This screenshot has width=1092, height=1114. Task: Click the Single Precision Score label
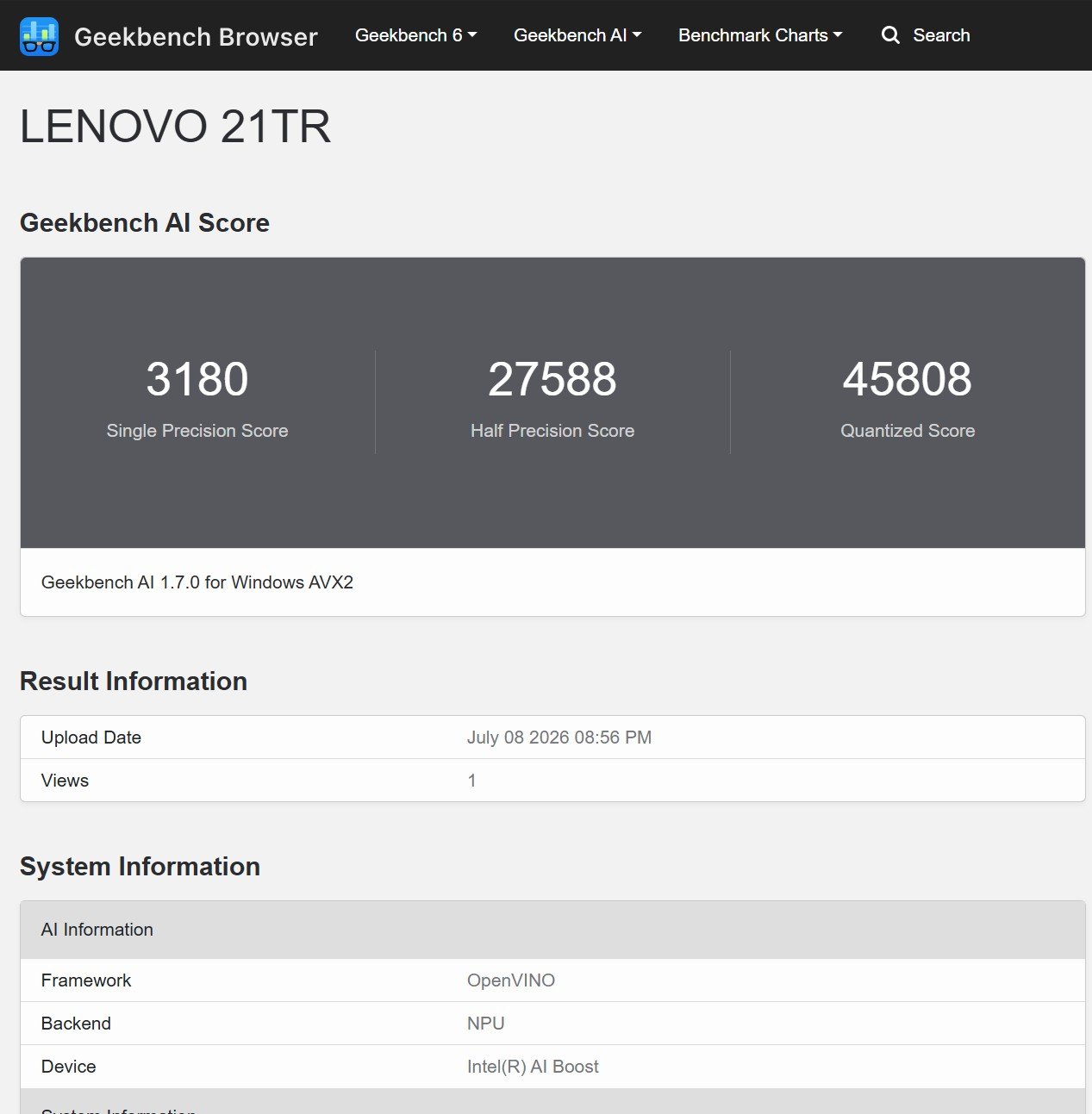click(x=197, y=431)
